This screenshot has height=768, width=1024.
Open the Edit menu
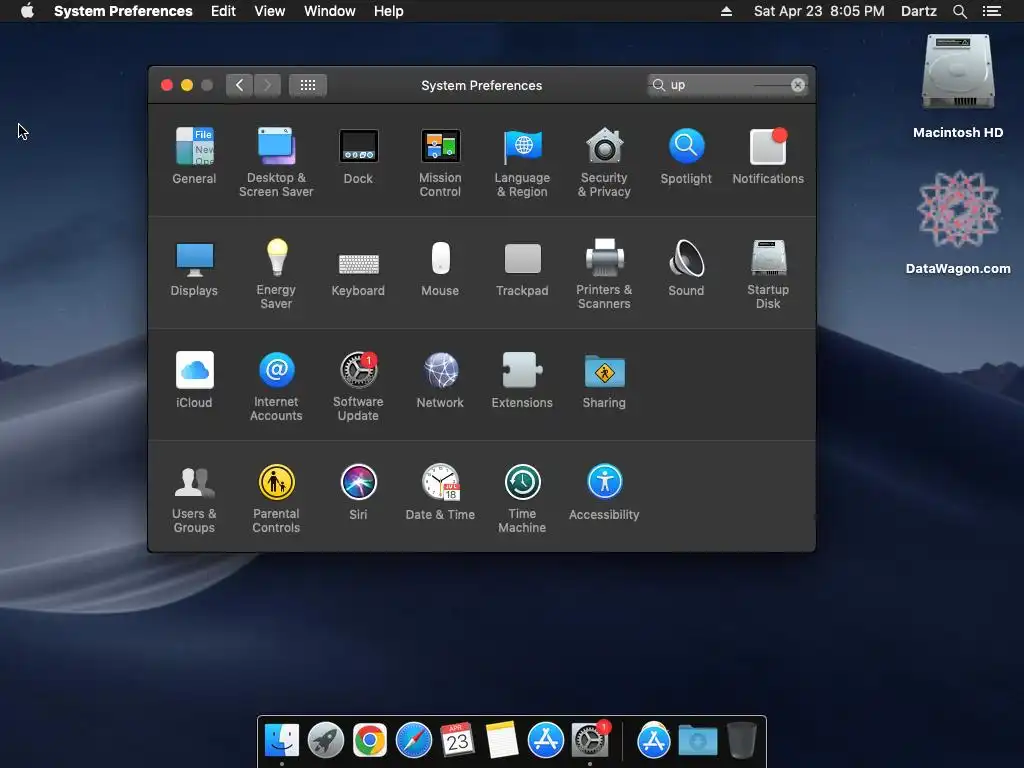[x=223, y=11]
